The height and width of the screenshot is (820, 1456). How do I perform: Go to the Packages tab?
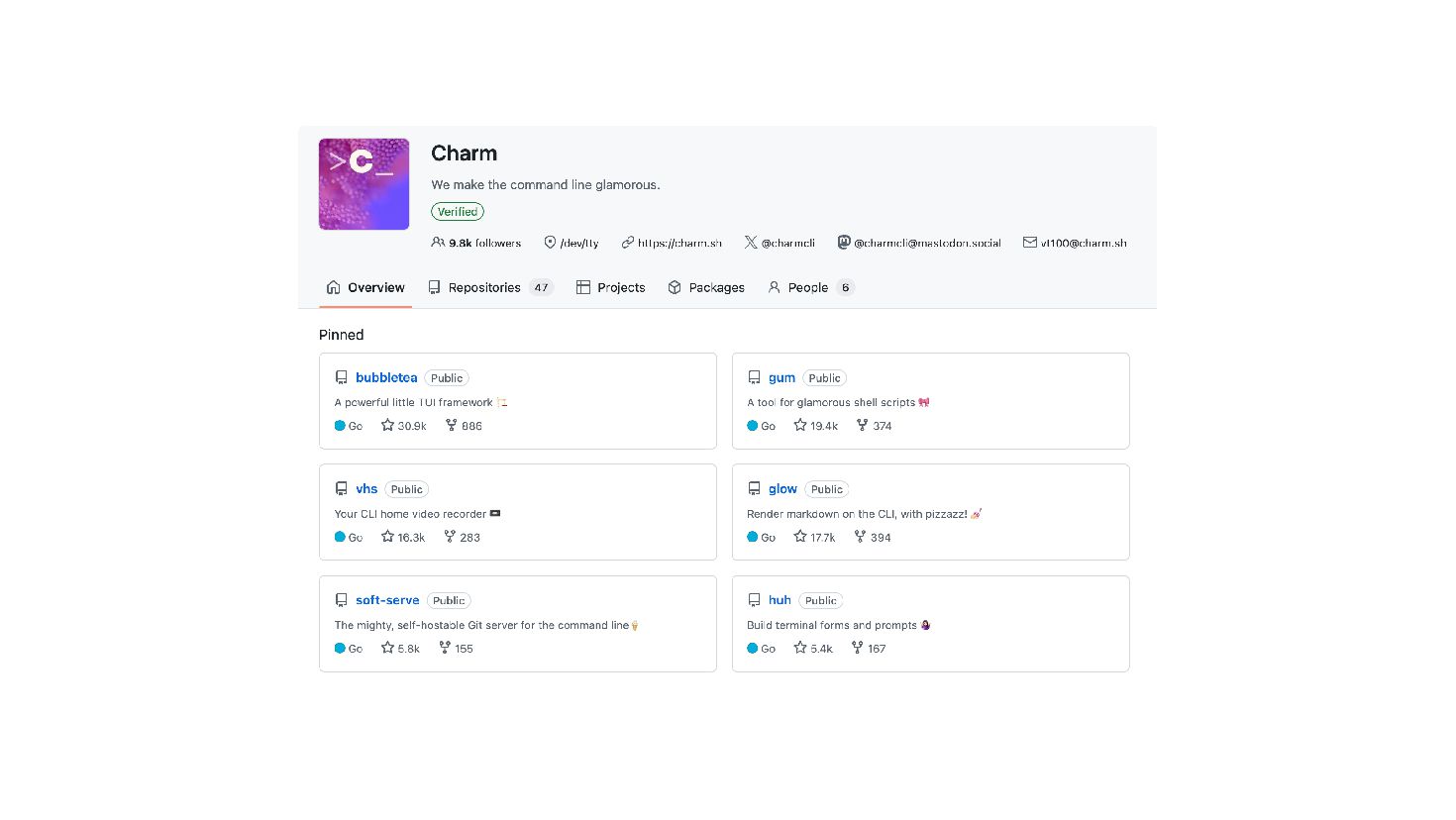[x=706, y=287]
